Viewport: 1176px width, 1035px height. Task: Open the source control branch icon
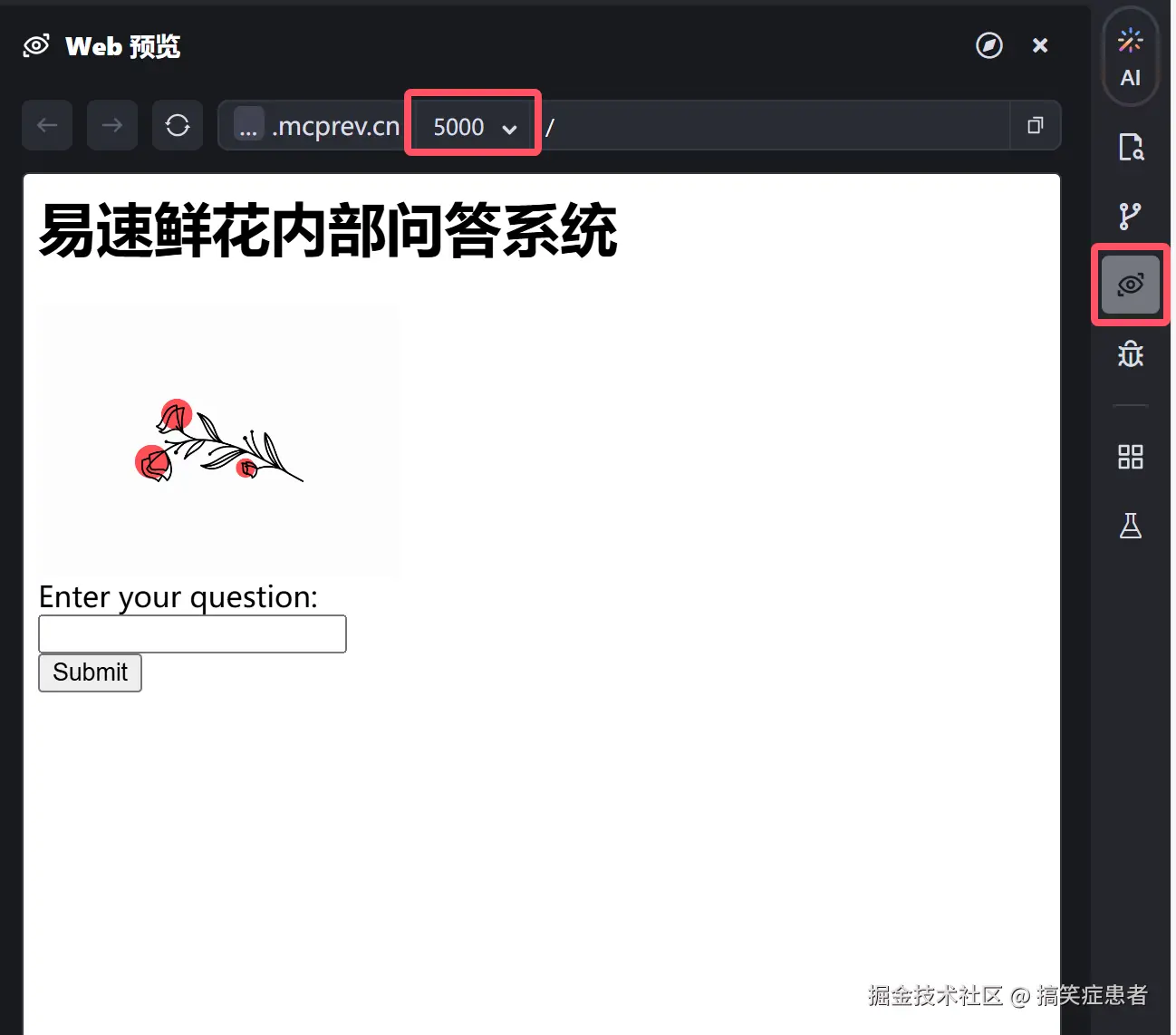coord(1131,216)
